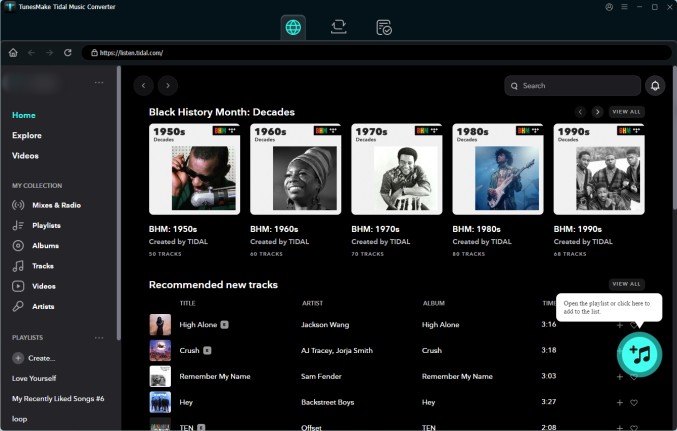Click the add-to-list music note button
This screenshot has height=431, width=677.
(x=639, y=355)
